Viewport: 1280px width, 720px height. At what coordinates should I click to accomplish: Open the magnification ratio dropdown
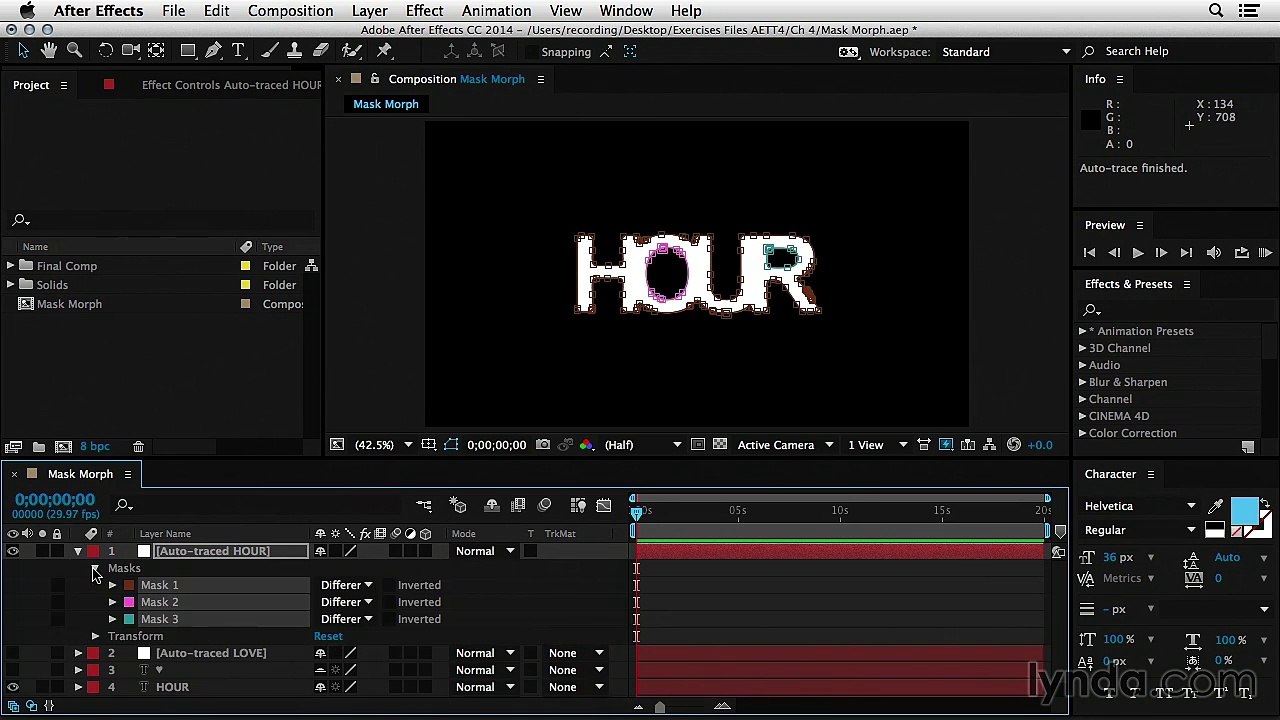(383, 445)
